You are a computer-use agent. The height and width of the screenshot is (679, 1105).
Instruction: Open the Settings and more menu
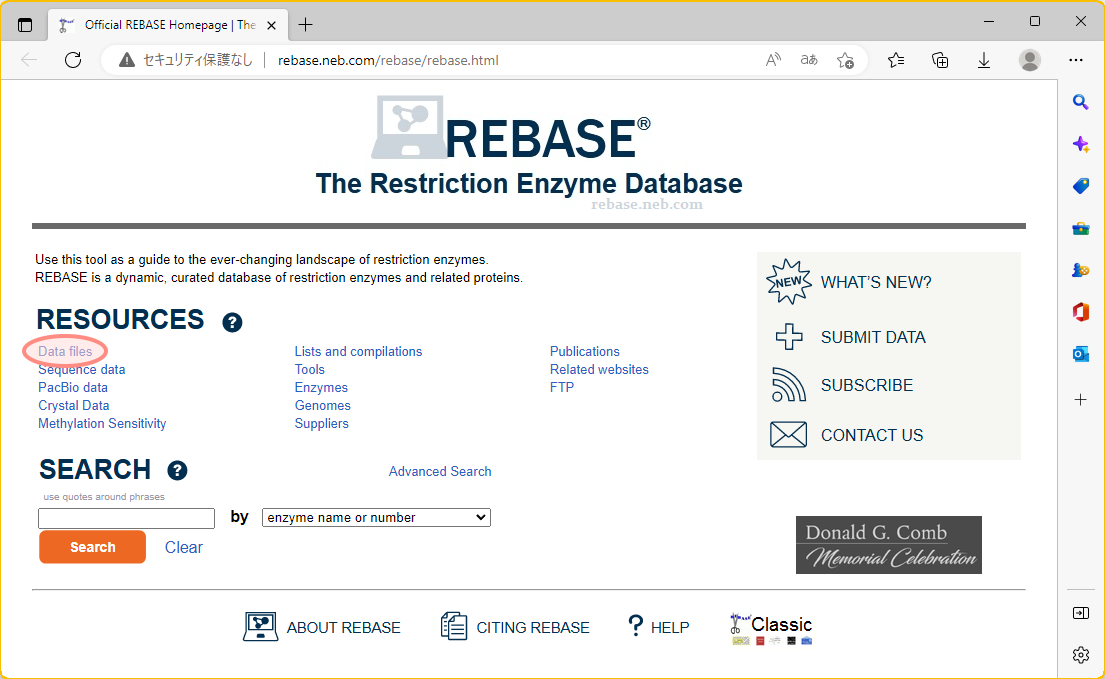(x=1075, y=61)
